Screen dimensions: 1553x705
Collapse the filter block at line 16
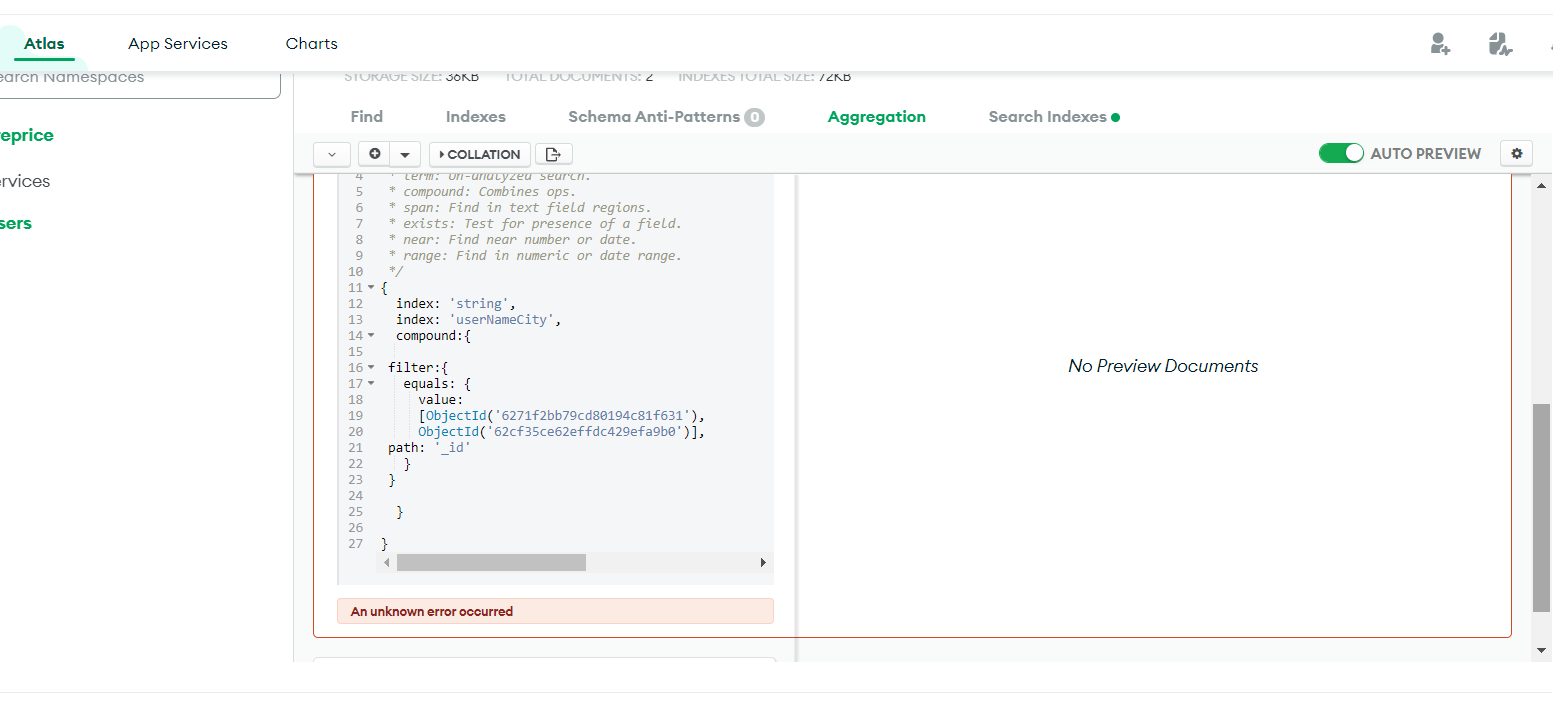[x=371, y=368]
